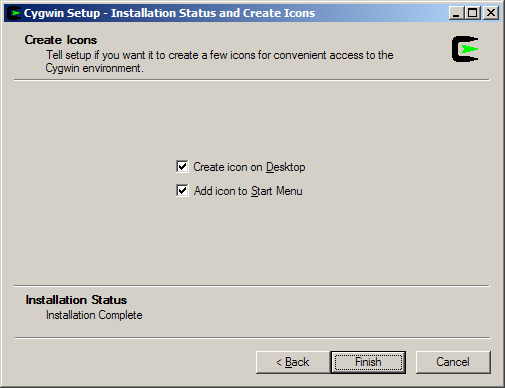
Task: Click the Create Icons heading
Action: (61, 40)
